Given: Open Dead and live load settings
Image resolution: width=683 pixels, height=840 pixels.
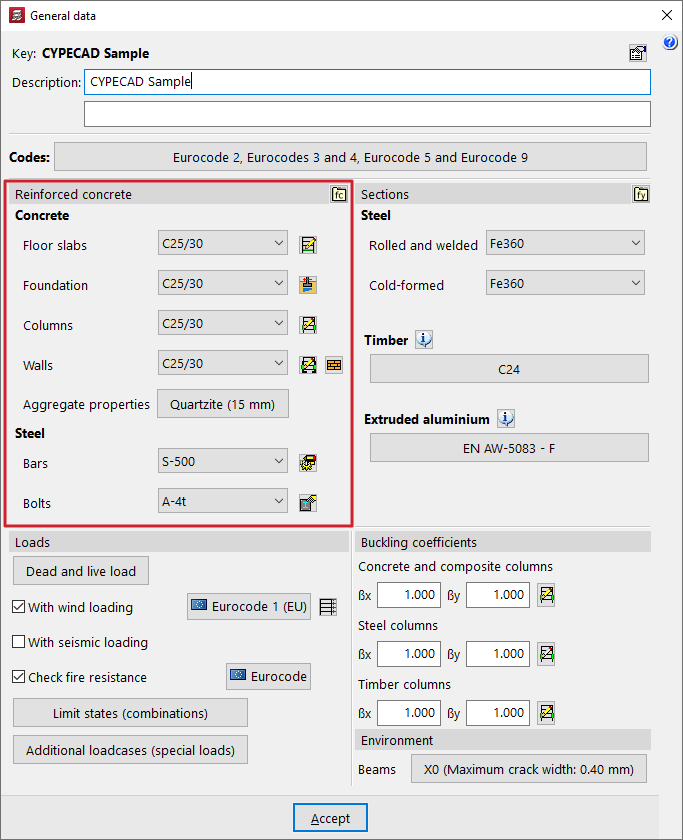Looking at the screenshot, I should coord(81,571).
